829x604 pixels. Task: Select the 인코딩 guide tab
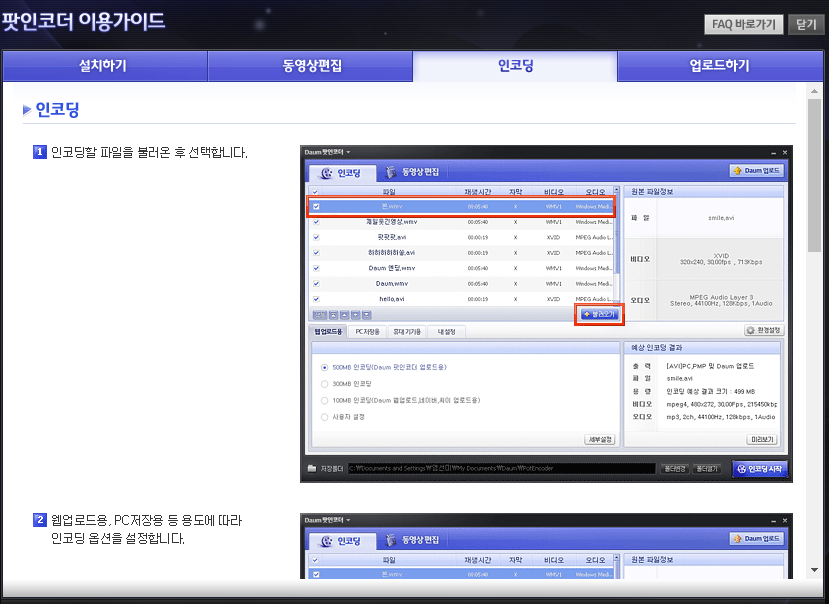tap(515, 66)
